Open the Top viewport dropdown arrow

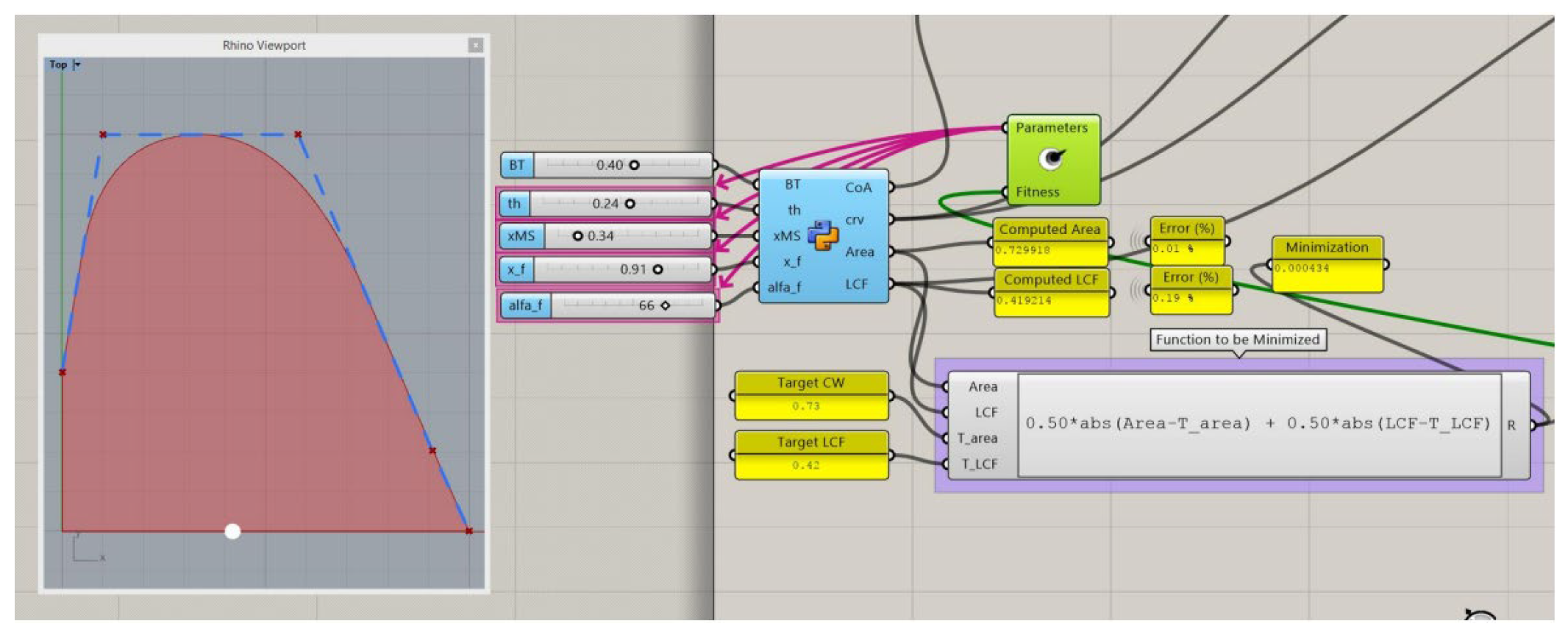[77, 65]
